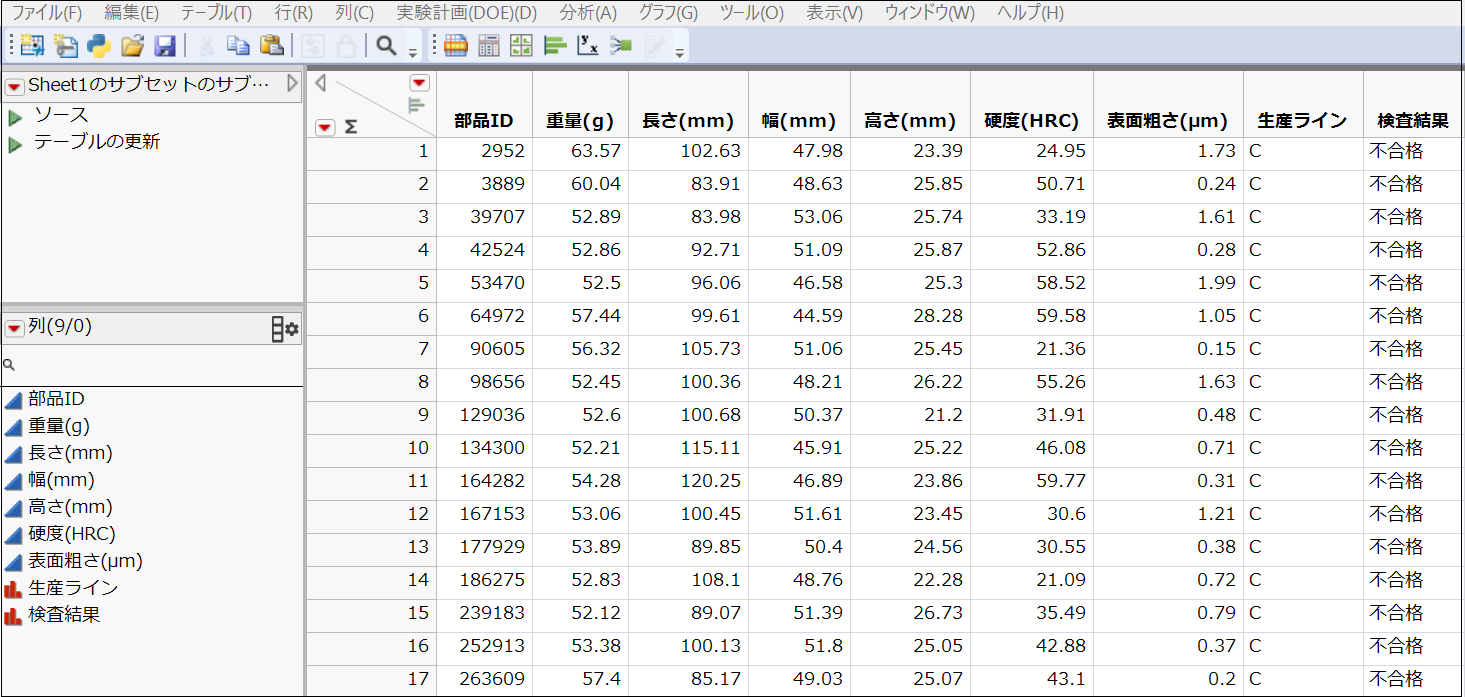Open the 行(R) menu
The image size is (1465, 697).
click(x=293, y=13)
